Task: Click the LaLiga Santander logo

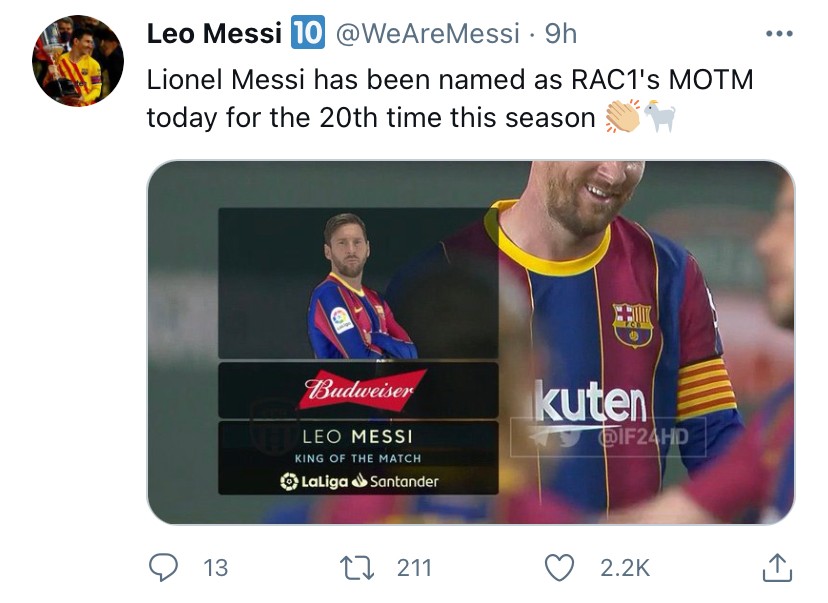Action: (x=359, y=481)
